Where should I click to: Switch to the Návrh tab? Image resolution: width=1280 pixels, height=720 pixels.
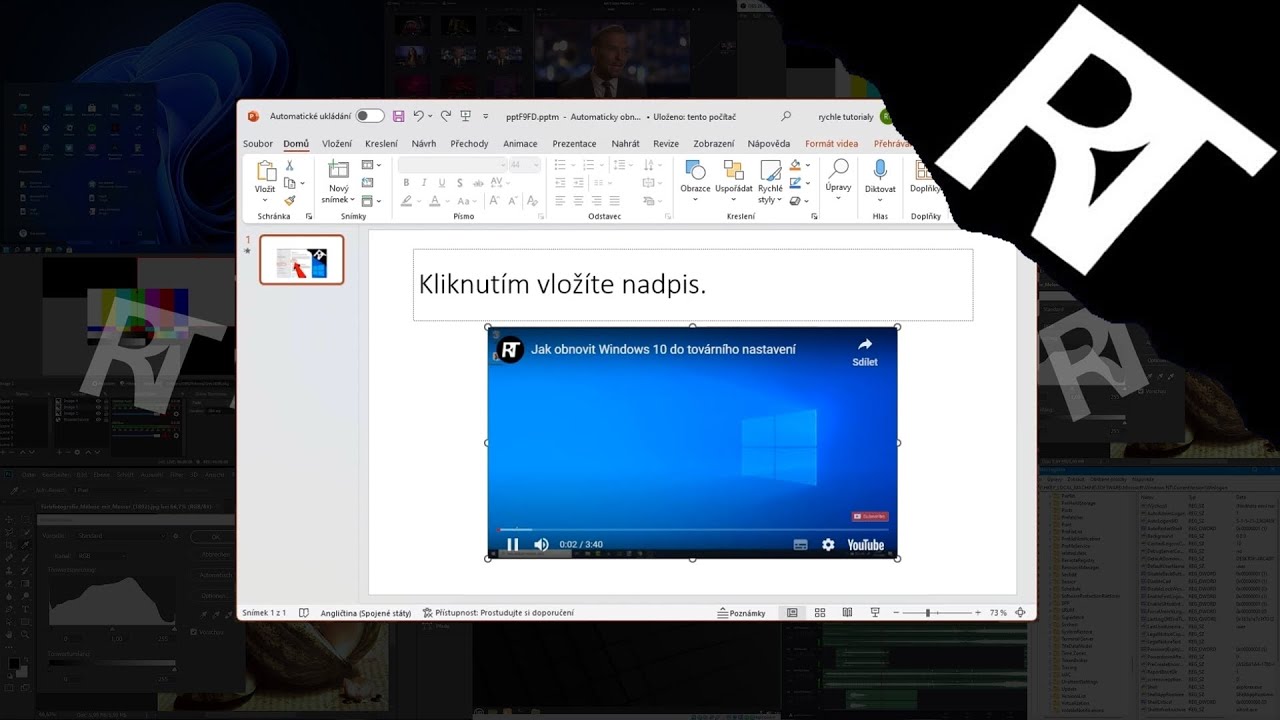(424, 144)
